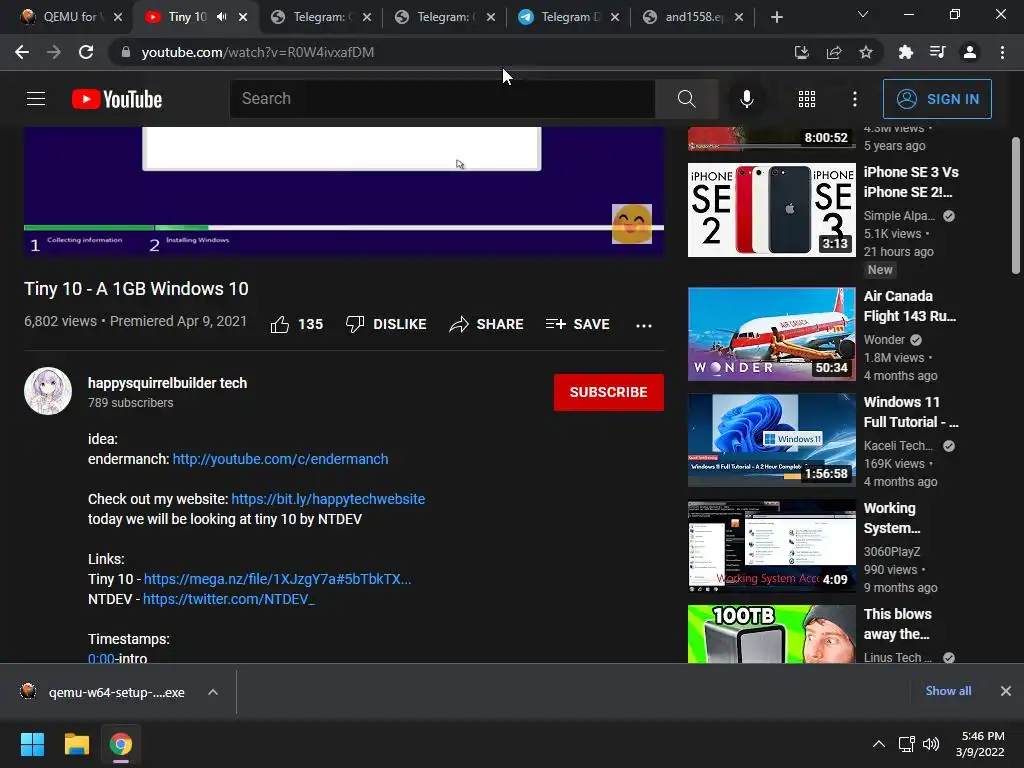Open the qemu-w64-setup exe download
Image resolution: width=1024 pixels, height=768 pixels.
[x=103, y=692]
